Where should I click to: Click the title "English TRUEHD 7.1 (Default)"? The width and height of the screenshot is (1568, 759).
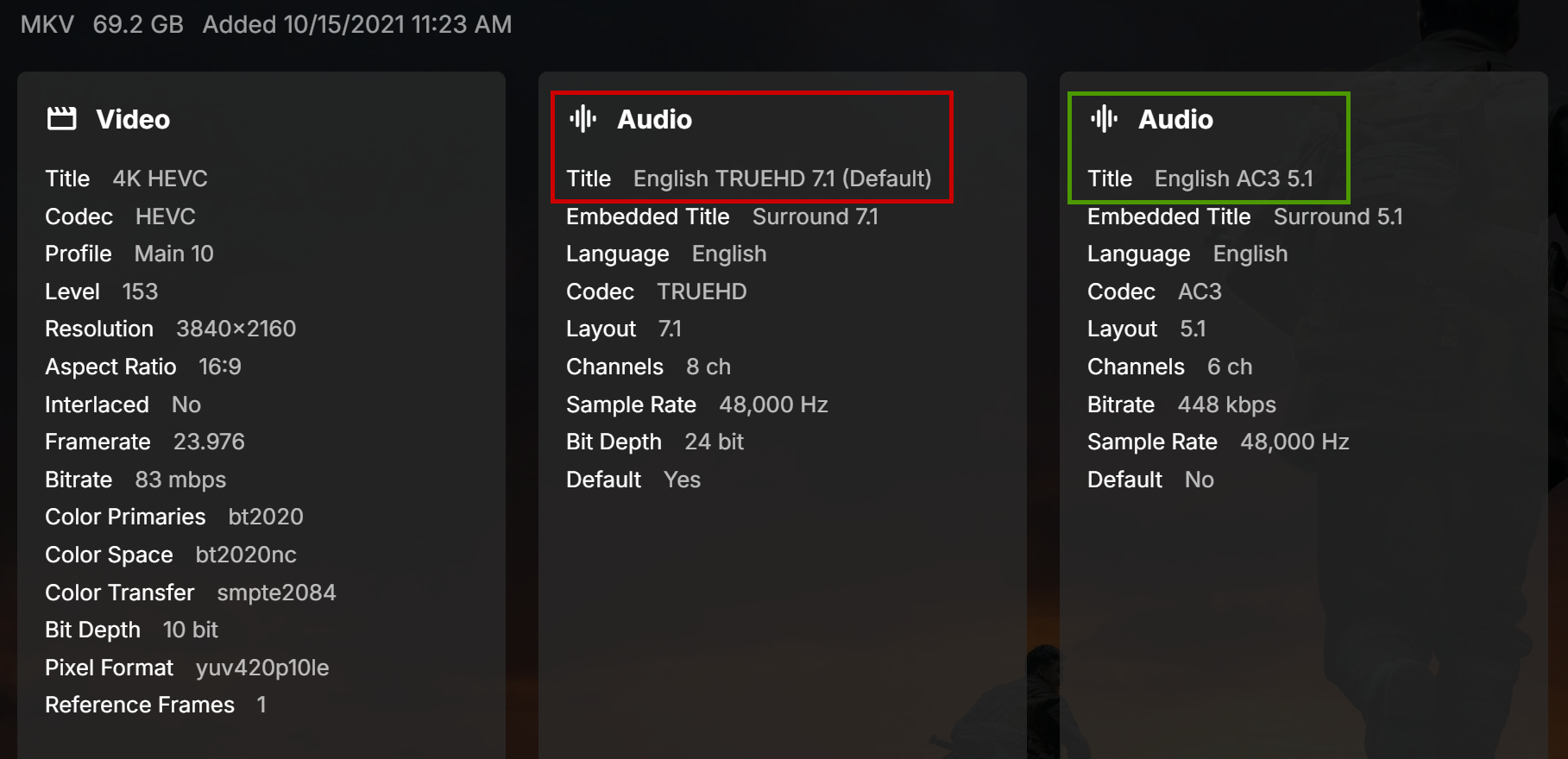[x=782, y=179]
